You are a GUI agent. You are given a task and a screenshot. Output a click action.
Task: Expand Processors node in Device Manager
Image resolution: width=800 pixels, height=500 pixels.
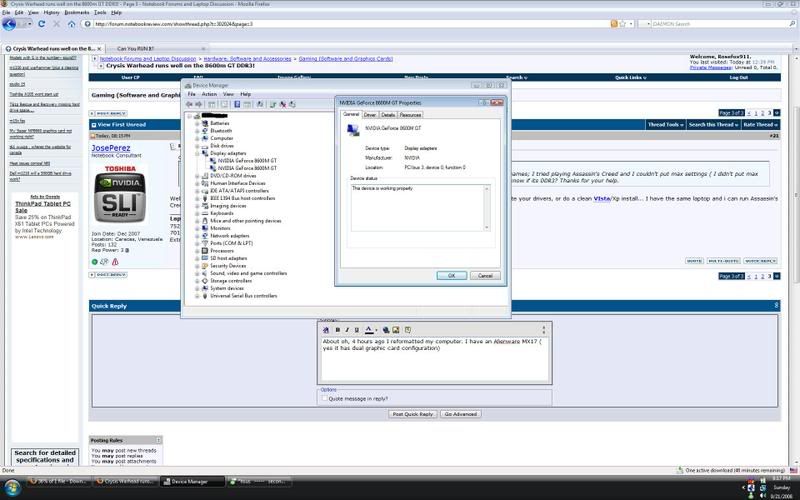[197, 251]
